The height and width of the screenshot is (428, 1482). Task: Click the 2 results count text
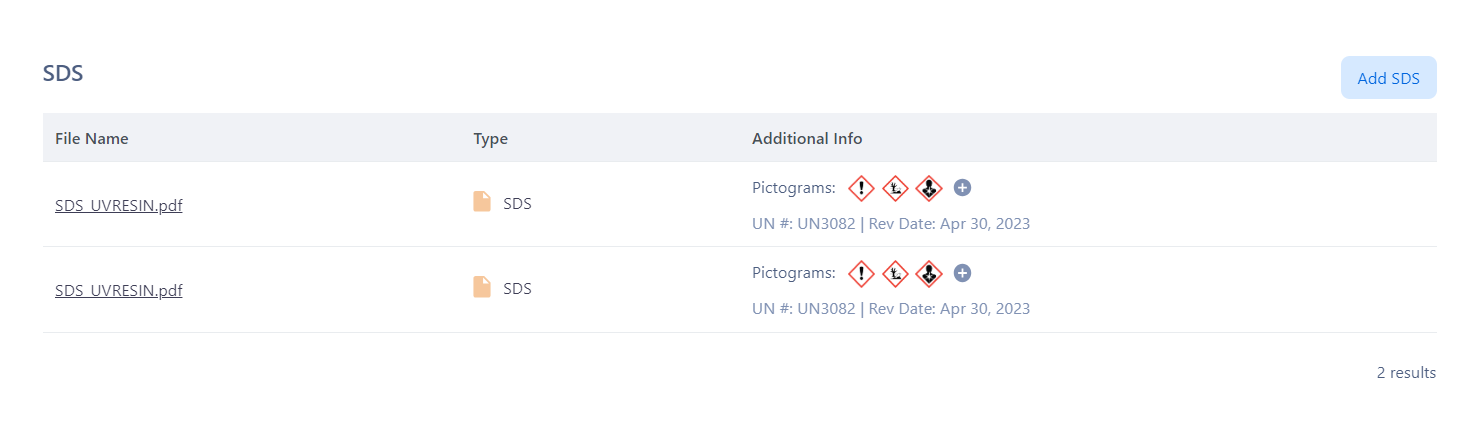click(x=1406, y=373)
